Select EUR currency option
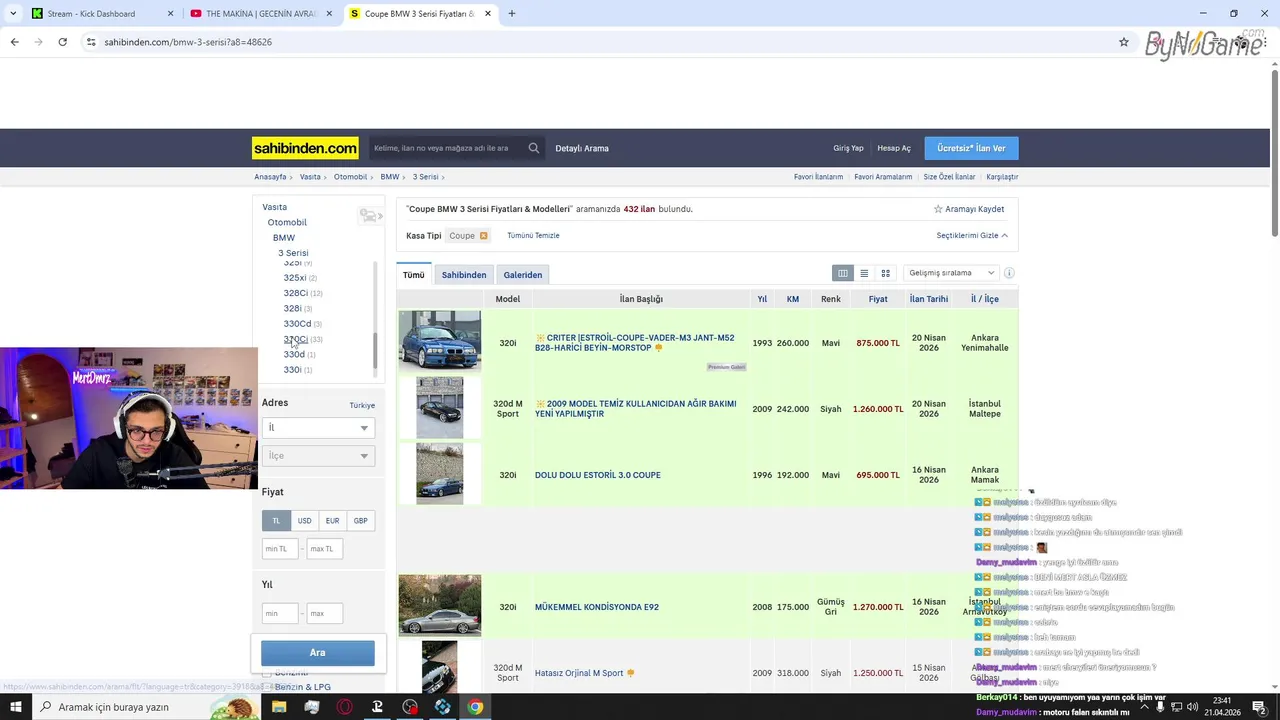 point(332,521)
